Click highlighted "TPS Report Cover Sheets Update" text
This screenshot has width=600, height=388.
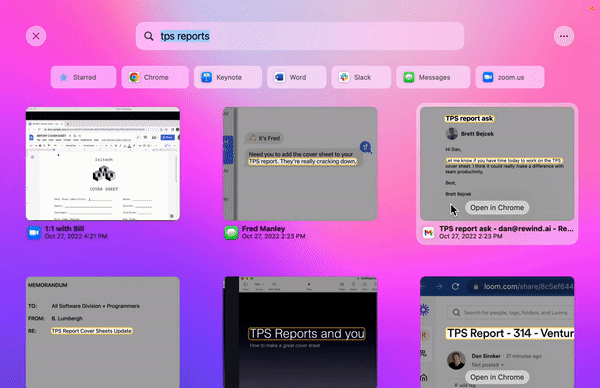click(x=92, y=331)
